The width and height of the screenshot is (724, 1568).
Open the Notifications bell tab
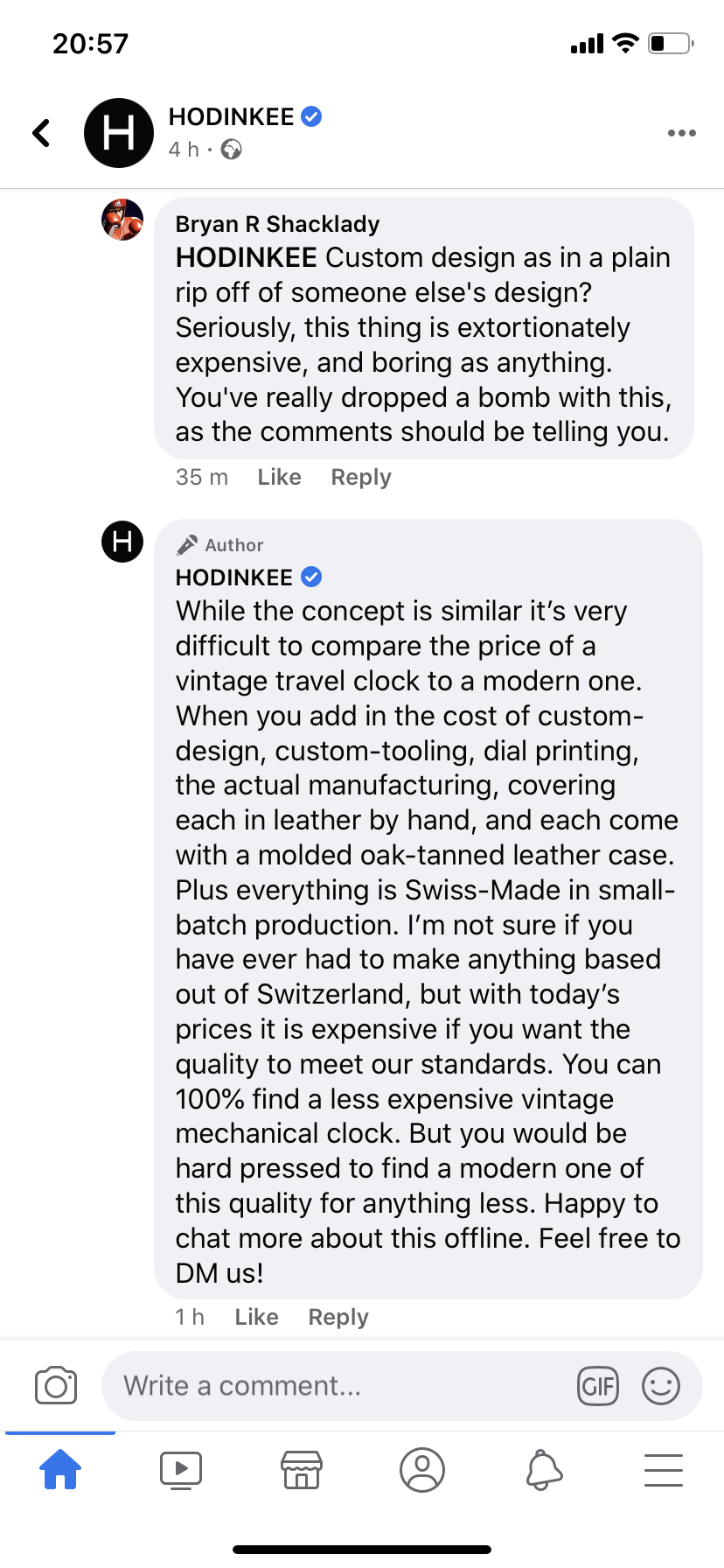[x=543, y=1469]
